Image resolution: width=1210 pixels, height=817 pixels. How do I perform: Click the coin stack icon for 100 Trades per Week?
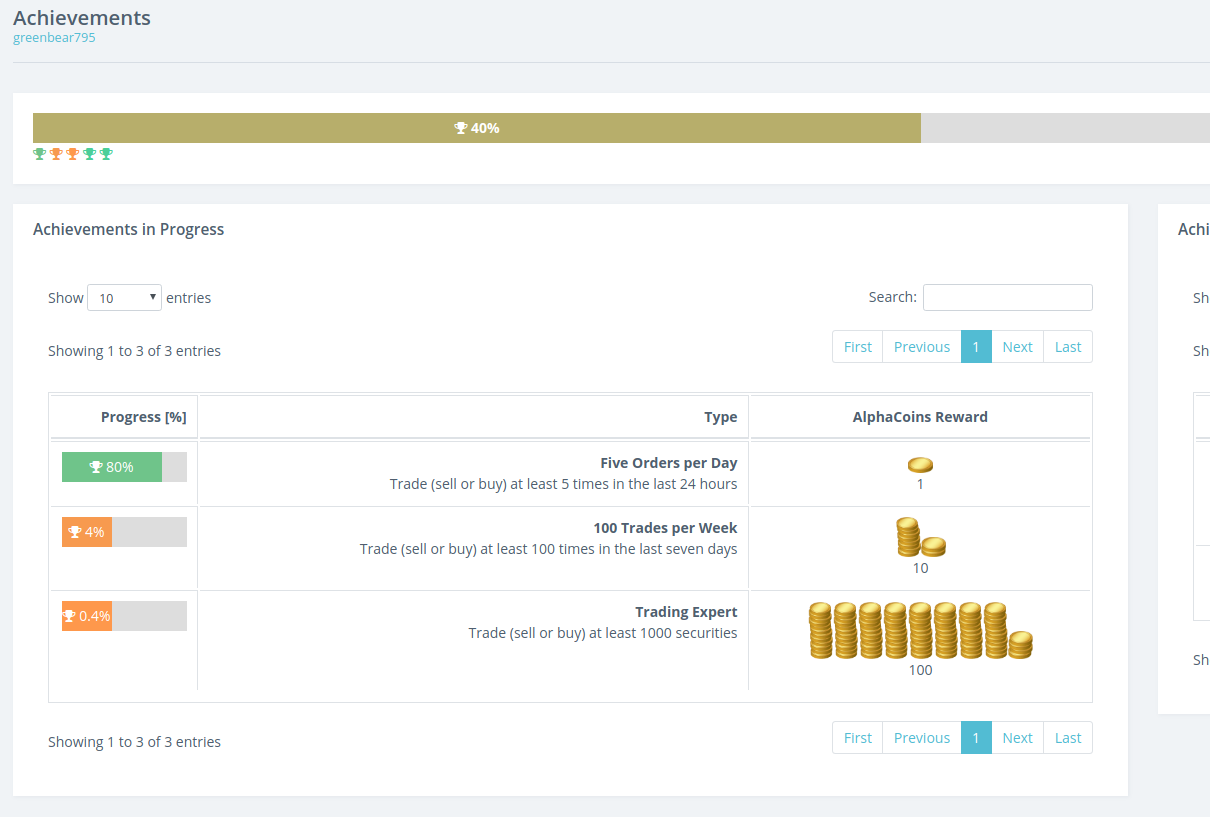pos(920,538)
